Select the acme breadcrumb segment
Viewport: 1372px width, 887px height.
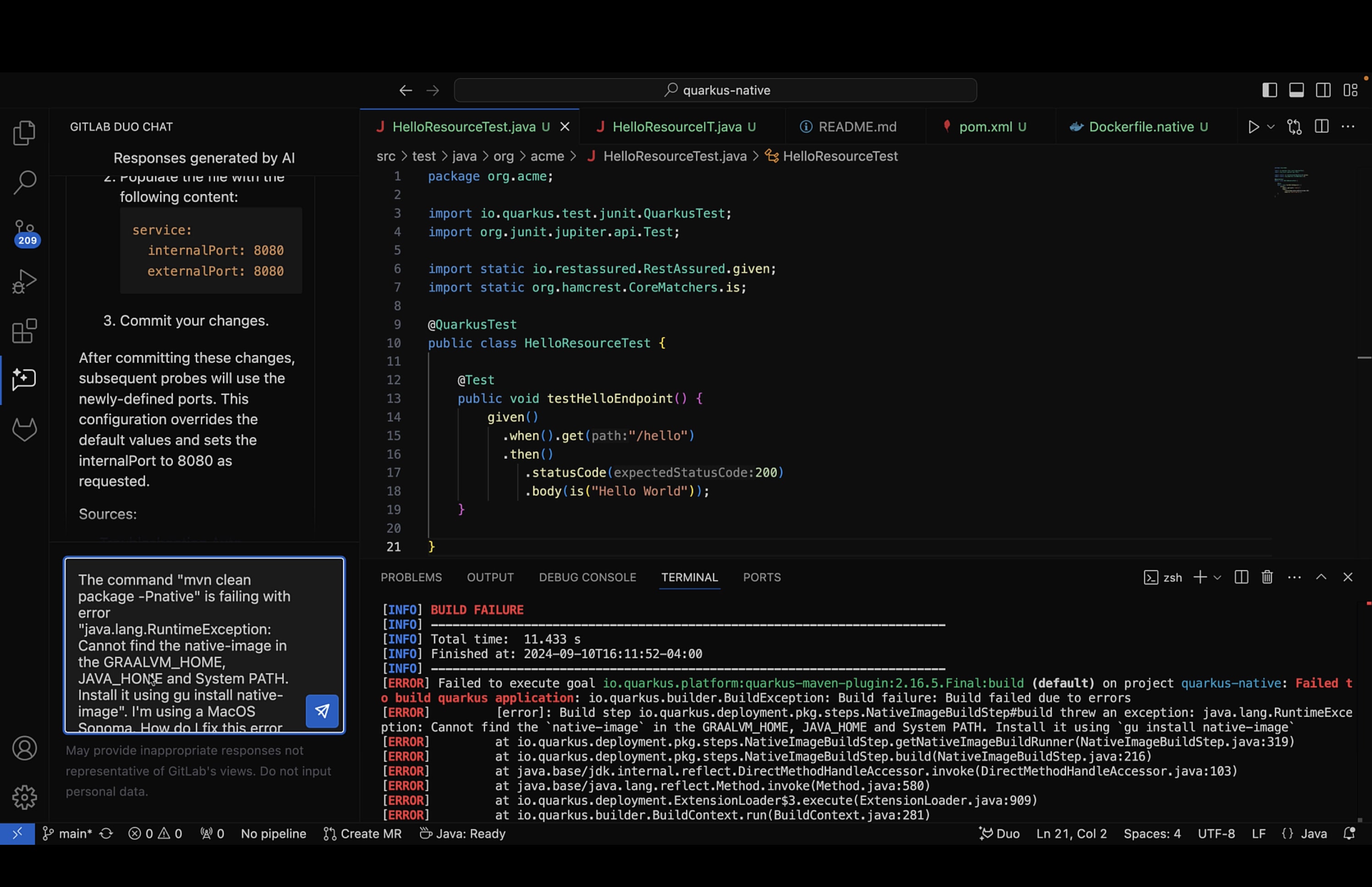pos(547,156)
